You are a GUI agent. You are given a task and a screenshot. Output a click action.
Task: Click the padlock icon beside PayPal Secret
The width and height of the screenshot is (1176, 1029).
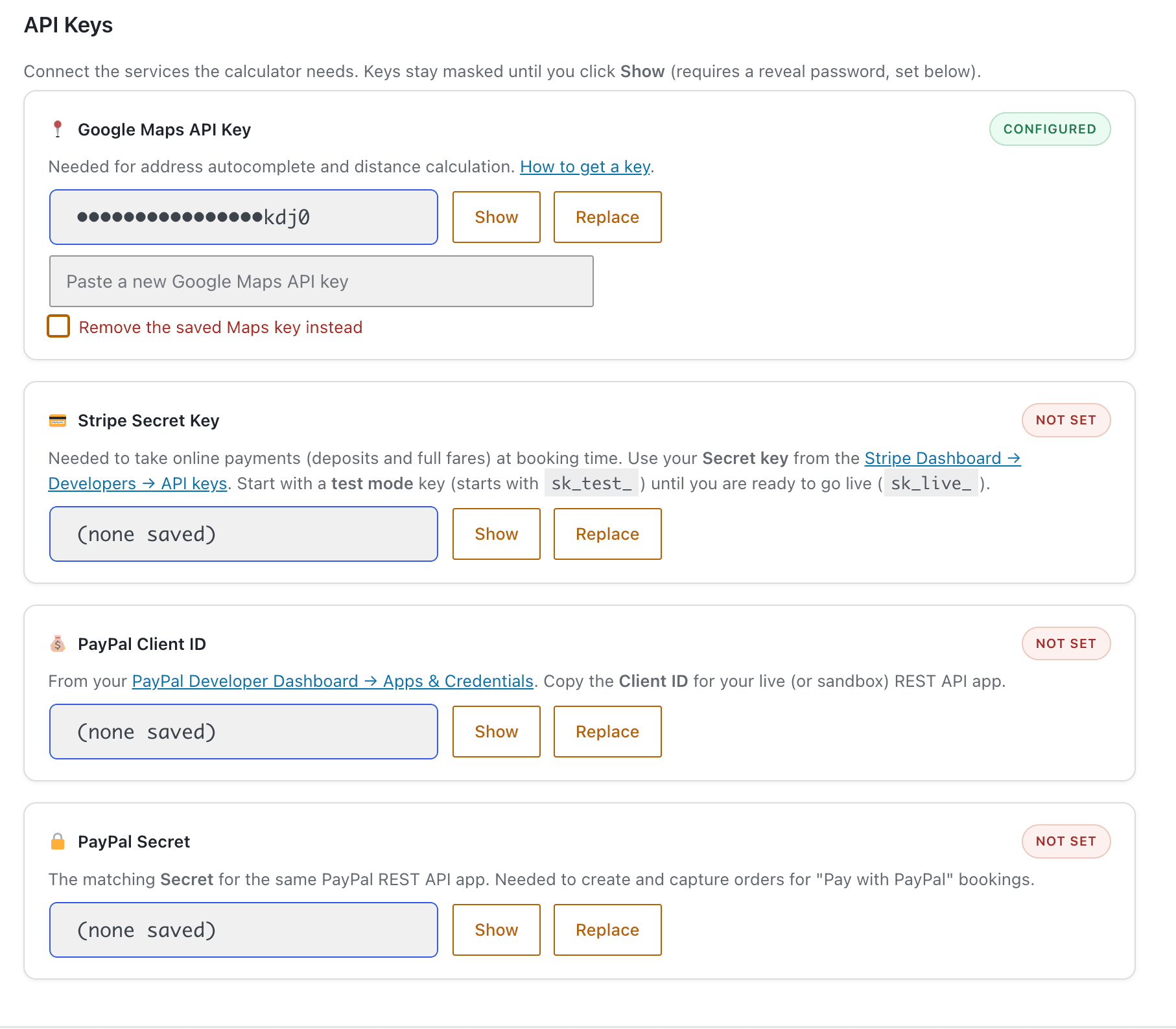click(58, 841)
